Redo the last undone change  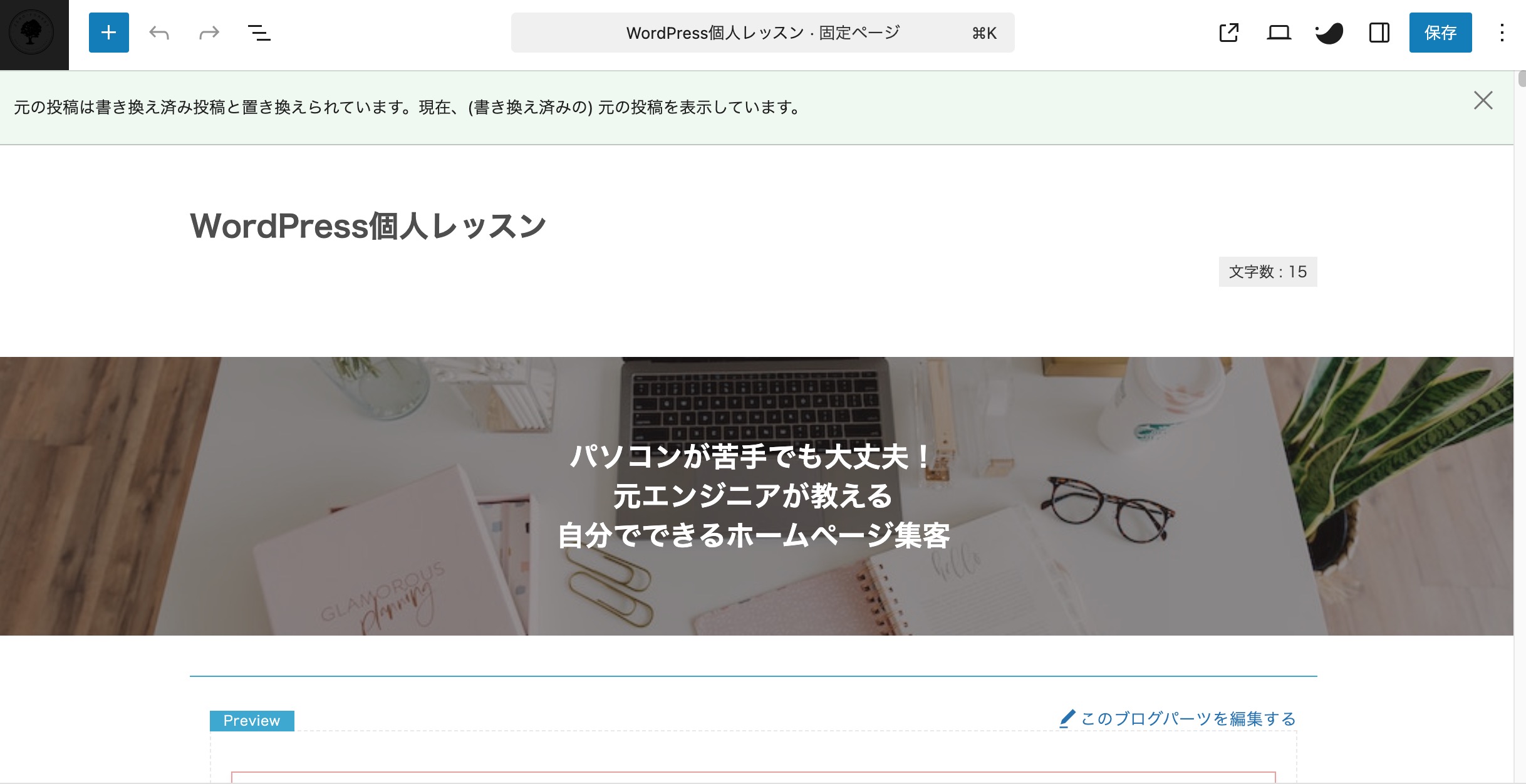[x=209, y=33]
